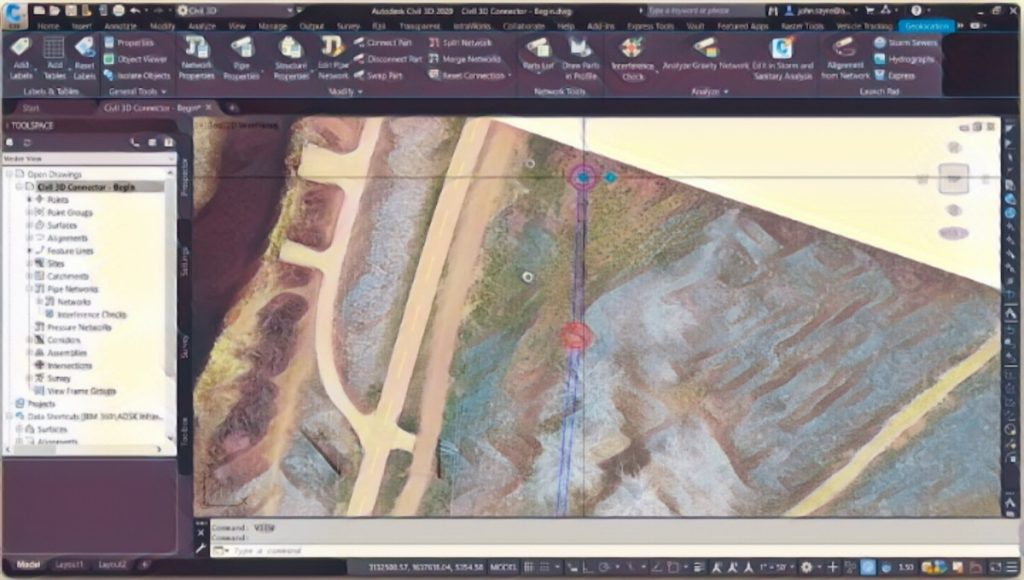Click the Pipe Properties icon
Screen dimensions: 1024x580
[x=242, y=58]
